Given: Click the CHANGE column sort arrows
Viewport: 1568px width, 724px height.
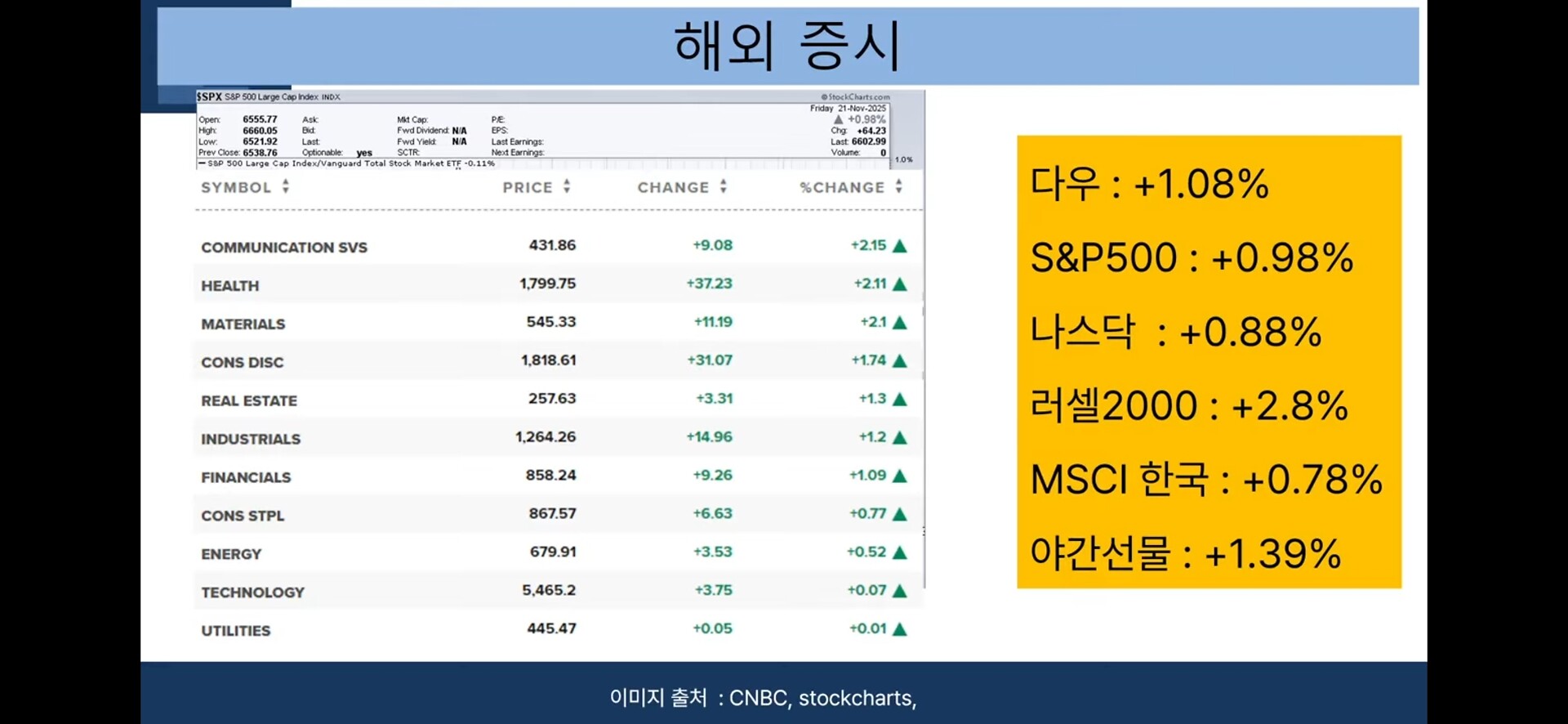Looking at the screenshot, I should 724,186.
